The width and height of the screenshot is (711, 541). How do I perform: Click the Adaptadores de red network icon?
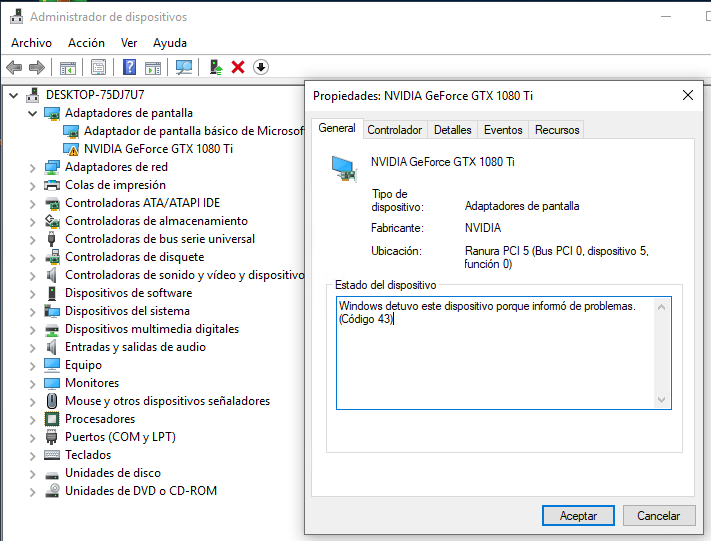coord(52,167)
